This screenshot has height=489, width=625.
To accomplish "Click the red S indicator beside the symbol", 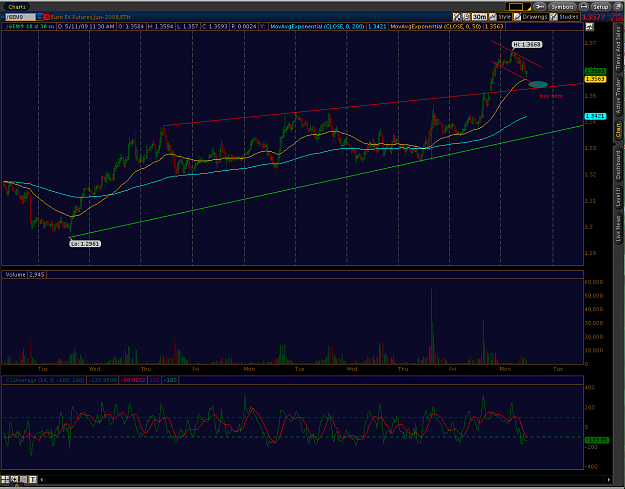I will tap(47, 17).
